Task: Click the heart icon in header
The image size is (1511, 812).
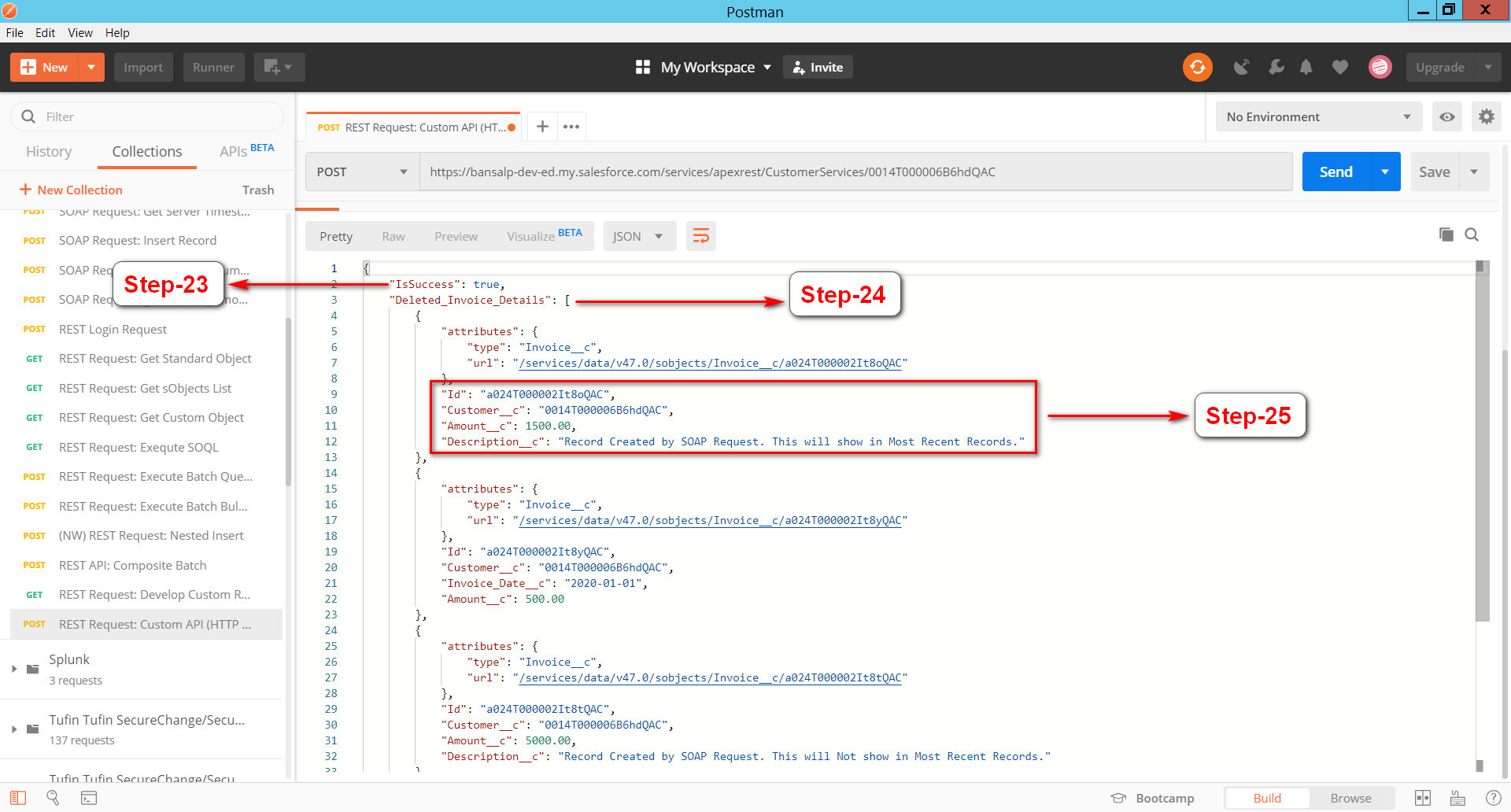Action: click(x=1340, y=68)
